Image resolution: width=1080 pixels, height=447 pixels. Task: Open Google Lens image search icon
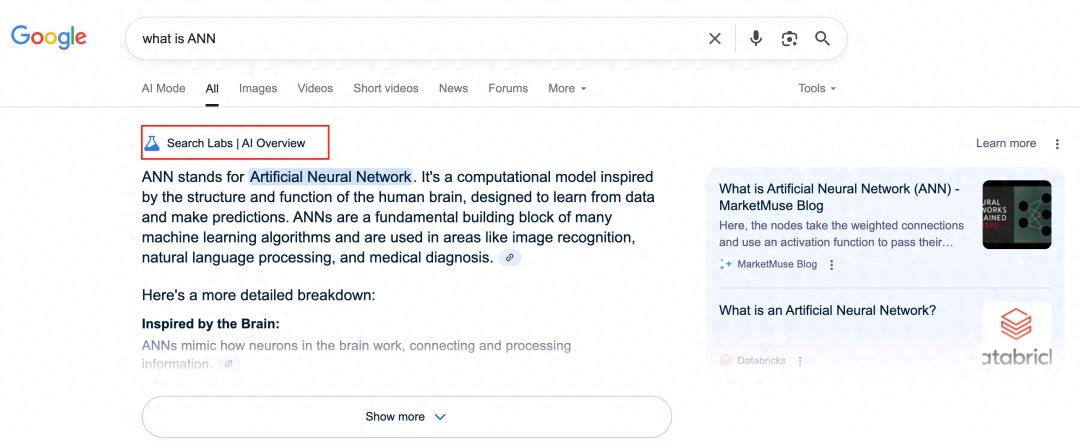coord(789,39)
